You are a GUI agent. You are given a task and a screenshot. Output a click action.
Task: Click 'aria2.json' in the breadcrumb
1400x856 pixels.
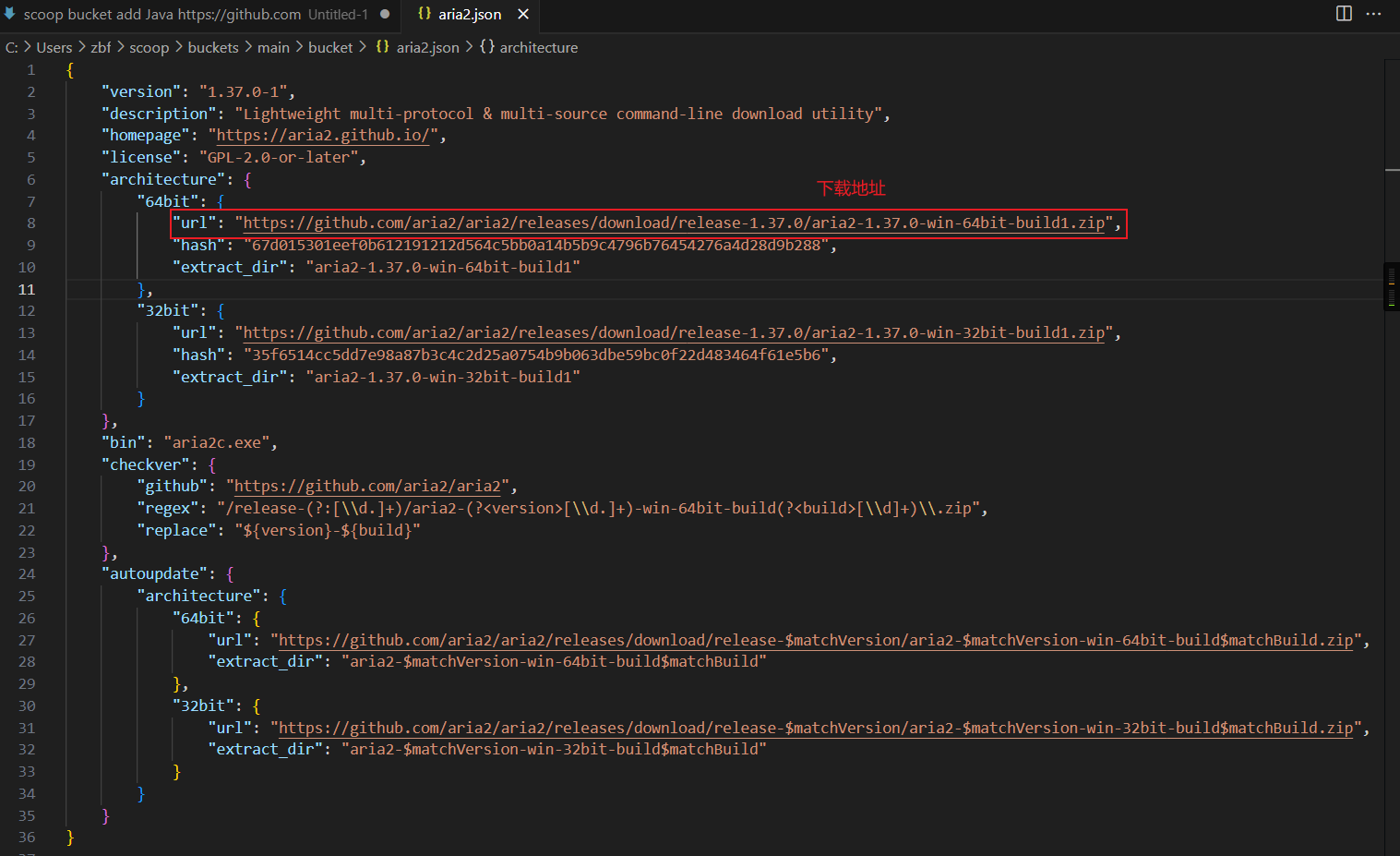(428, 47)
